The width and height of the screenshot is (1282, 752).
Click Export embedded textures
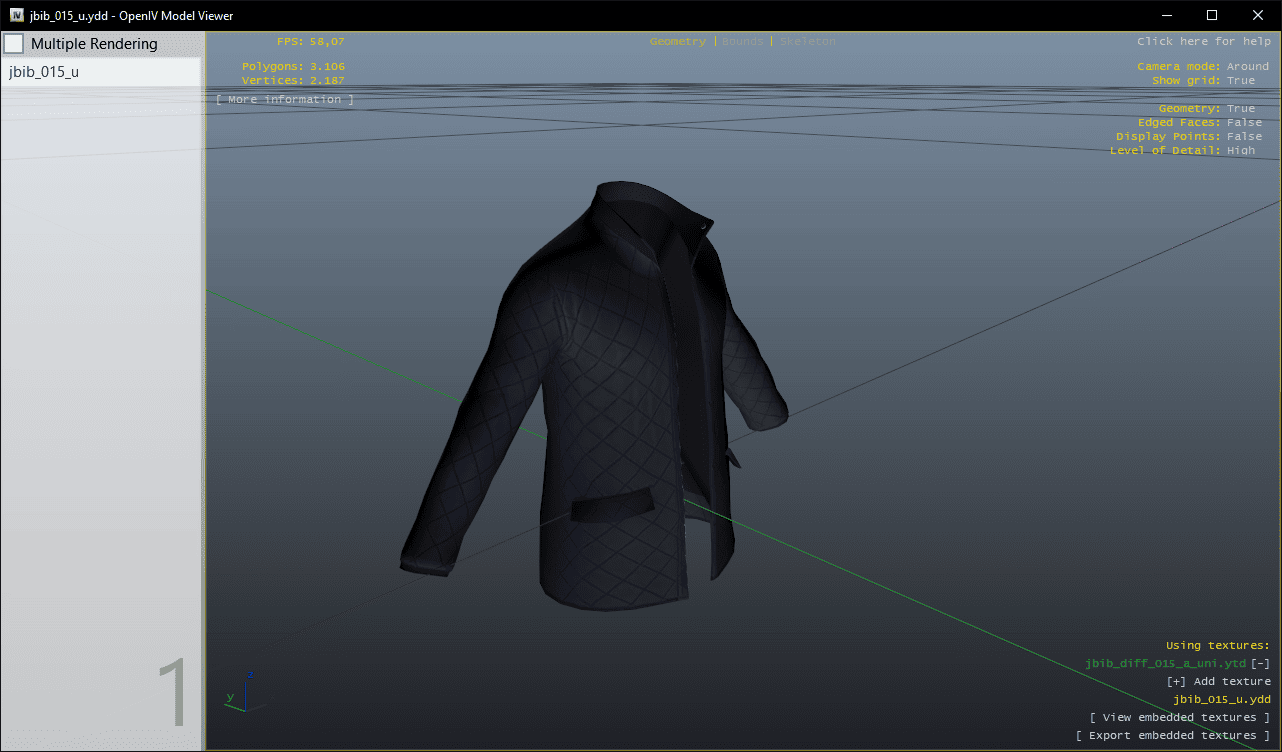(1172, 736)
